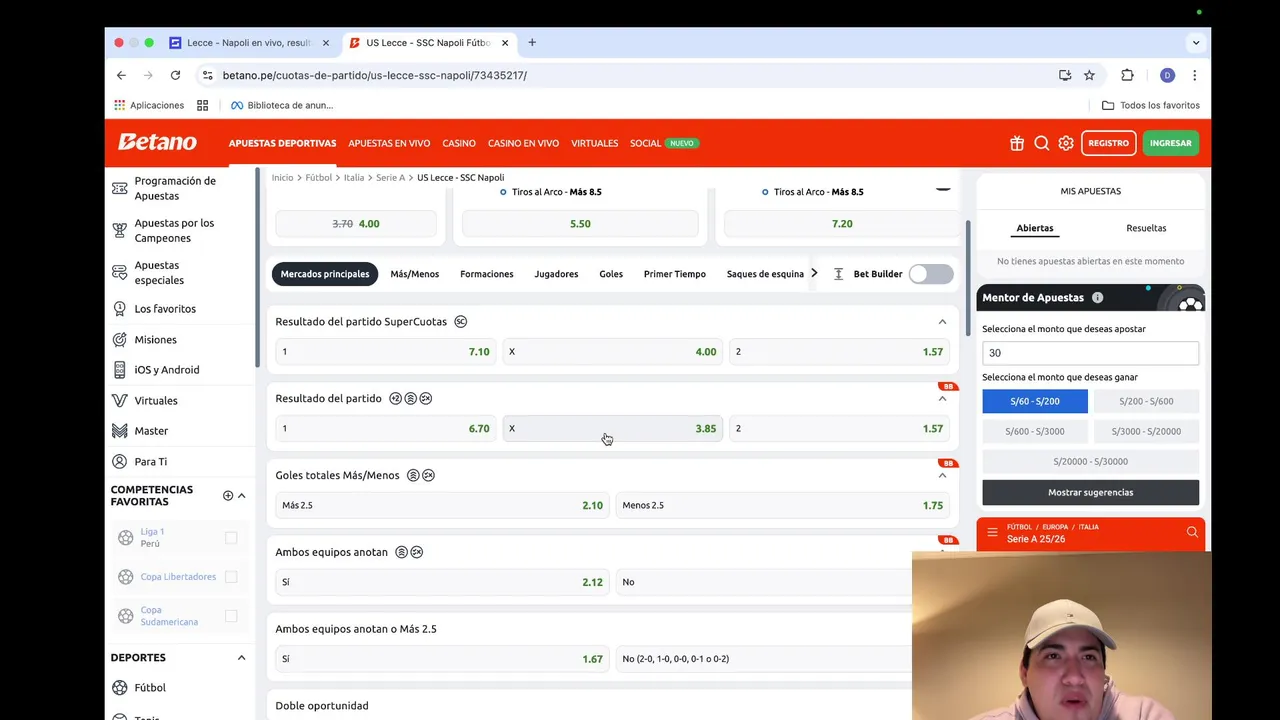The height and width of the screenshot is (720, 1280).
Task: Open Todos los favoritos bookmarks folder
Action: [x=1150, y=105]
